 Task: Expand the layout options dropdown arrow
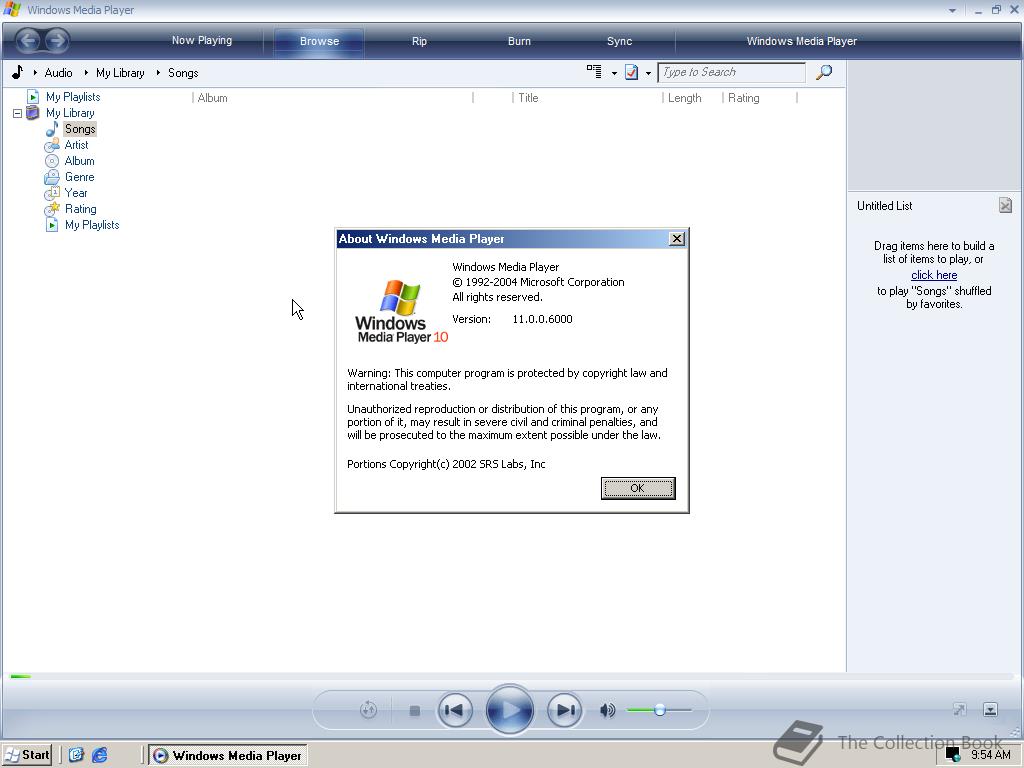point(648,73)
